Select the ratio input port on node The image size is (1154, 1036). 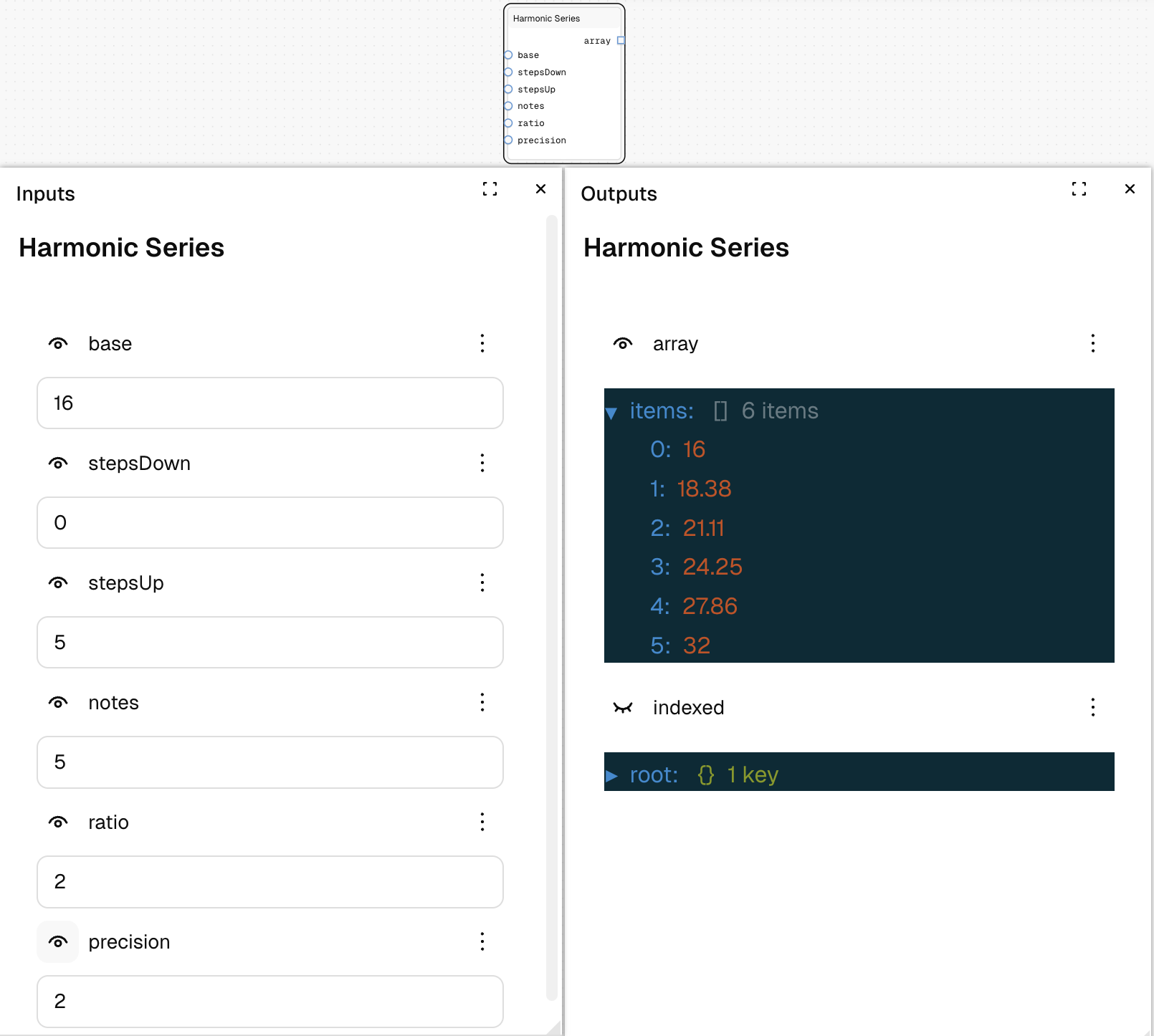(x=508, y=123)
